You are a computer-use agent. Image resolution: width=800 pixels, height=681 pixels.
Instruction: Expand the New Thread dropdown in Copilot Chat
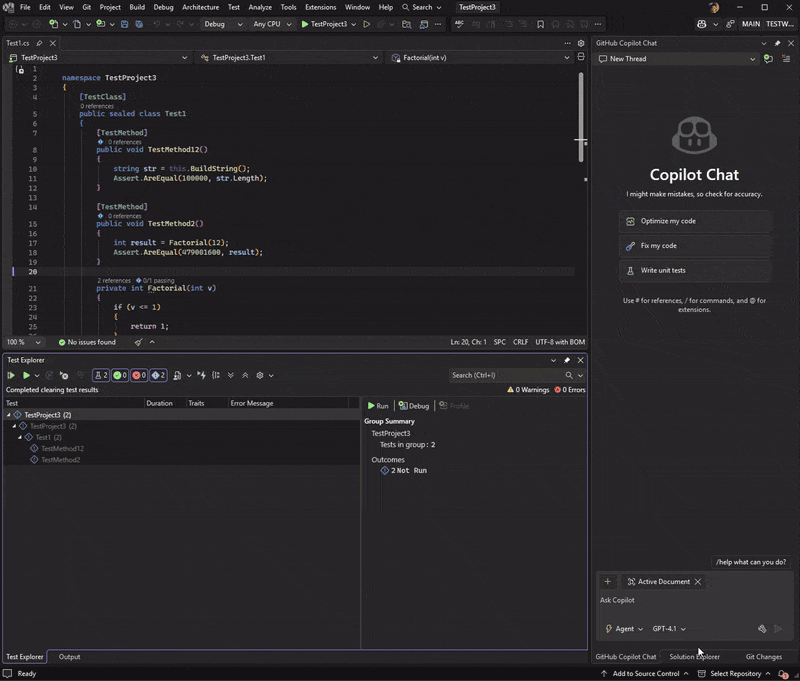(x=755, y=58)
